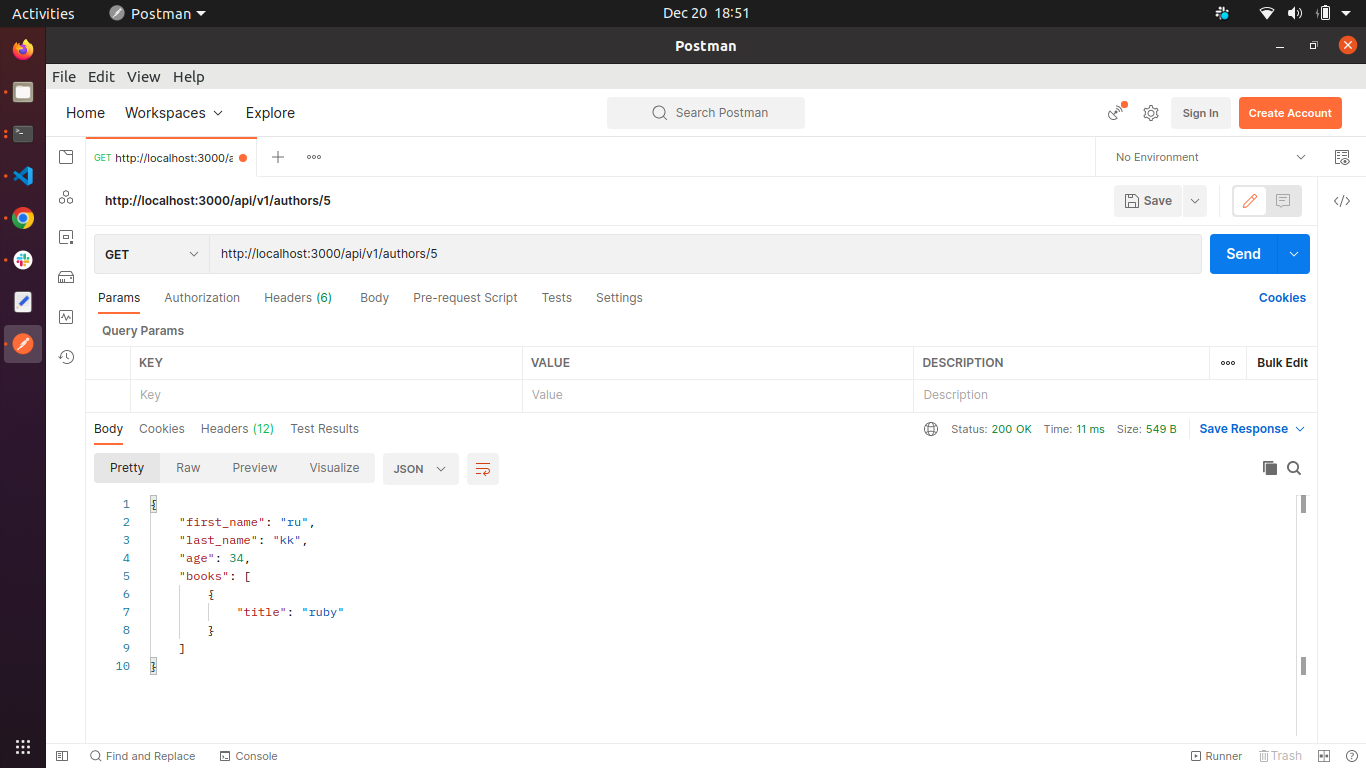The width and height of the screenshot is (1366, 768).
Task: Toggle the wrap lines icon in response
Action: pyautogui.click(x=483, y=468)
